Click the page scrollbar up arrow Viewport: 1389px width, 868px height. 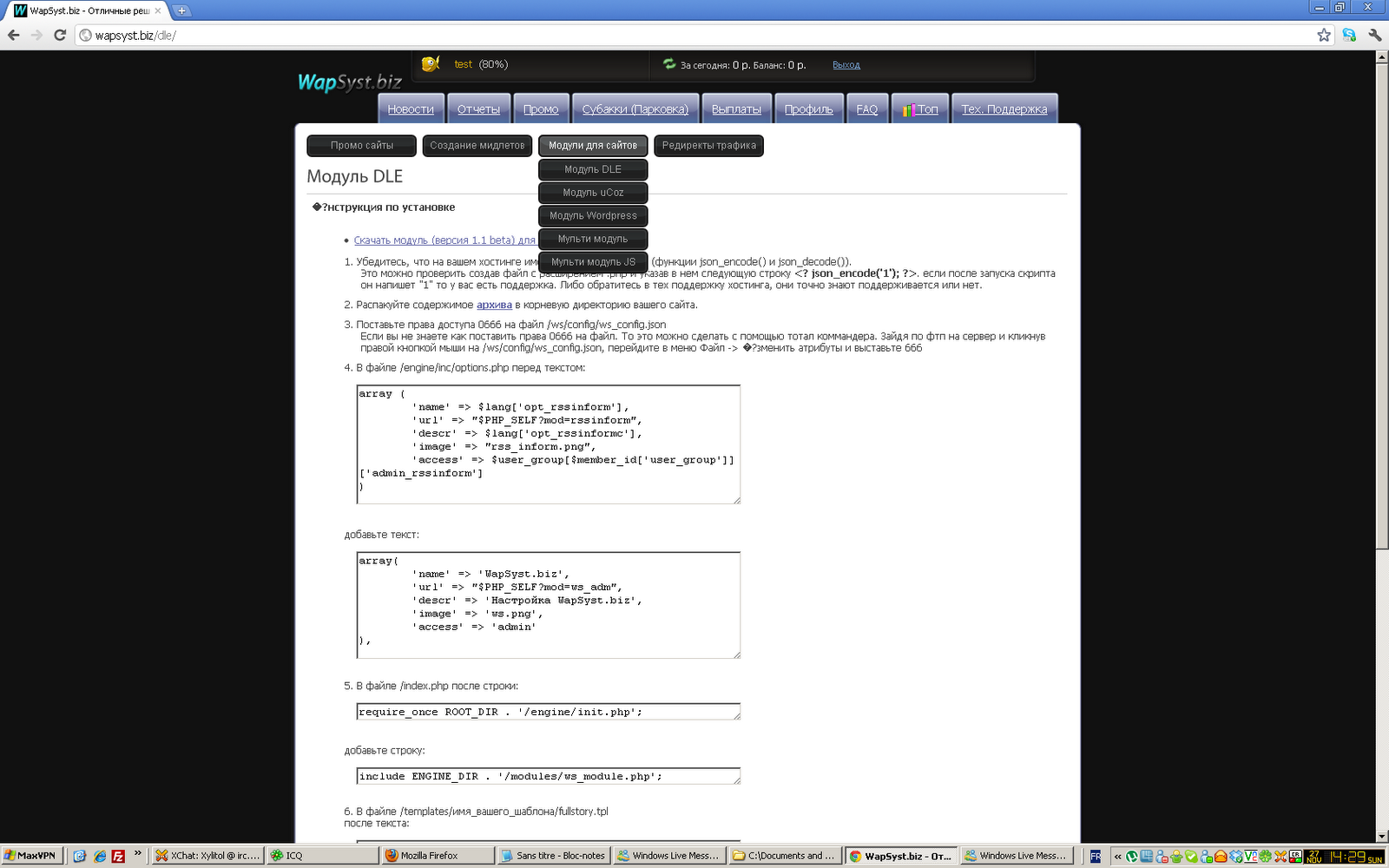coord(1382,56)
